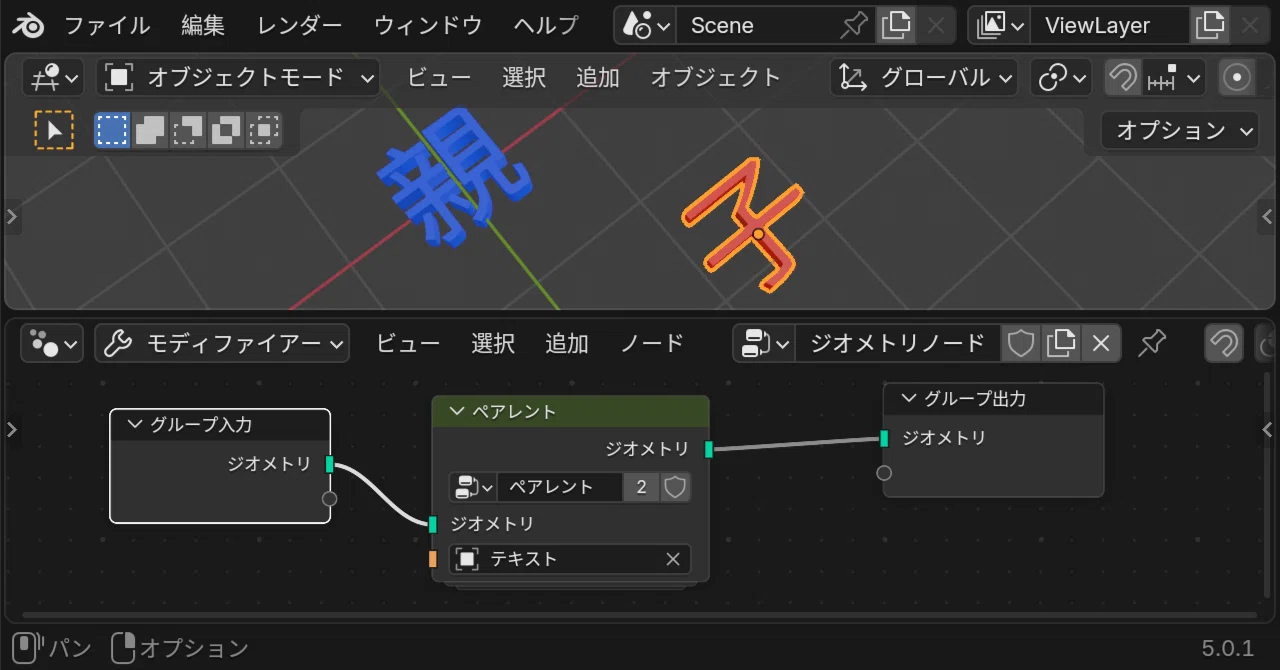This screenshot has width=1280, height=670.
Task: Clear the テキスト object field
Action: click(673, 559)
